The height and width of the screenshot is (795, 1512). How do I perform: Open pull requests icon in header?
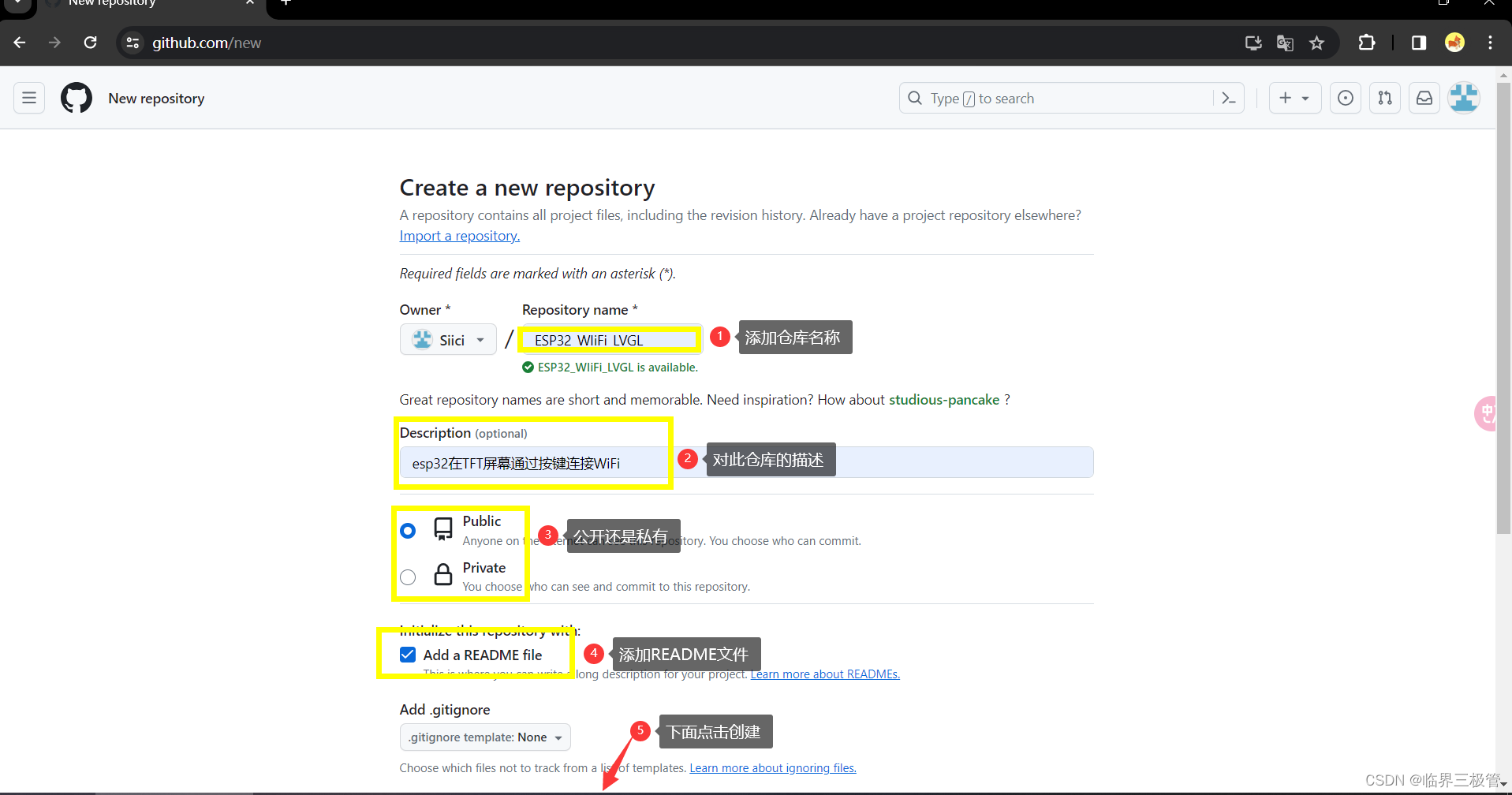click(x=1385, y=98)
